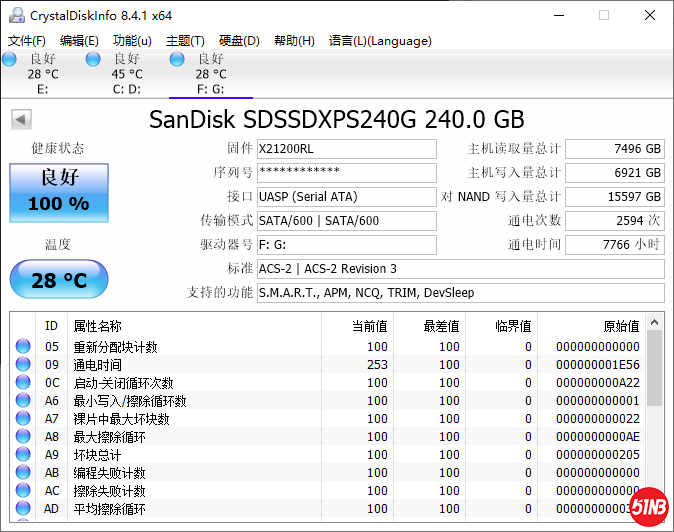
Task: Click the firmware field X21200RL
Action: pos(346,149)
